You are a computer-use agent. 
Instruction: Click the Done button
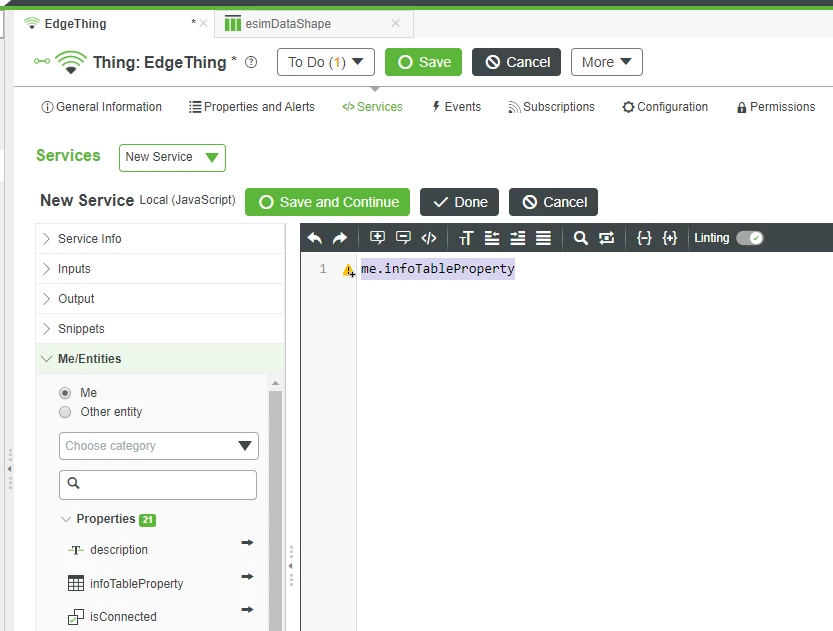460,202
